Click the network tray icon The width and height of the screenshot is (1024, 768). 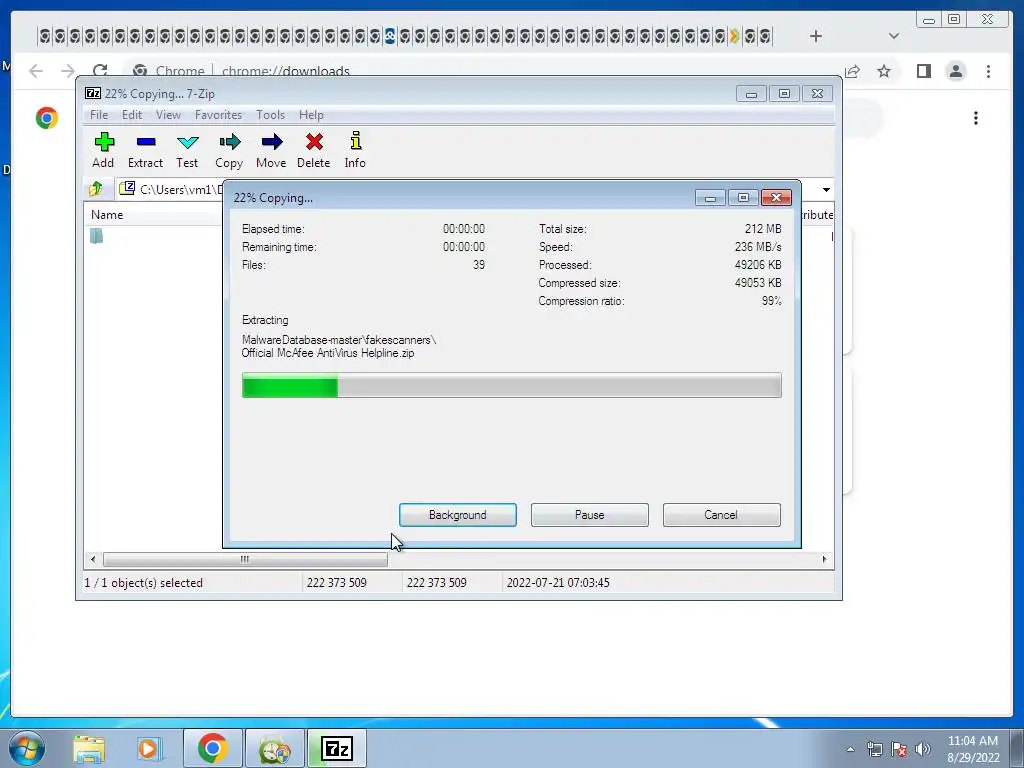874,749
